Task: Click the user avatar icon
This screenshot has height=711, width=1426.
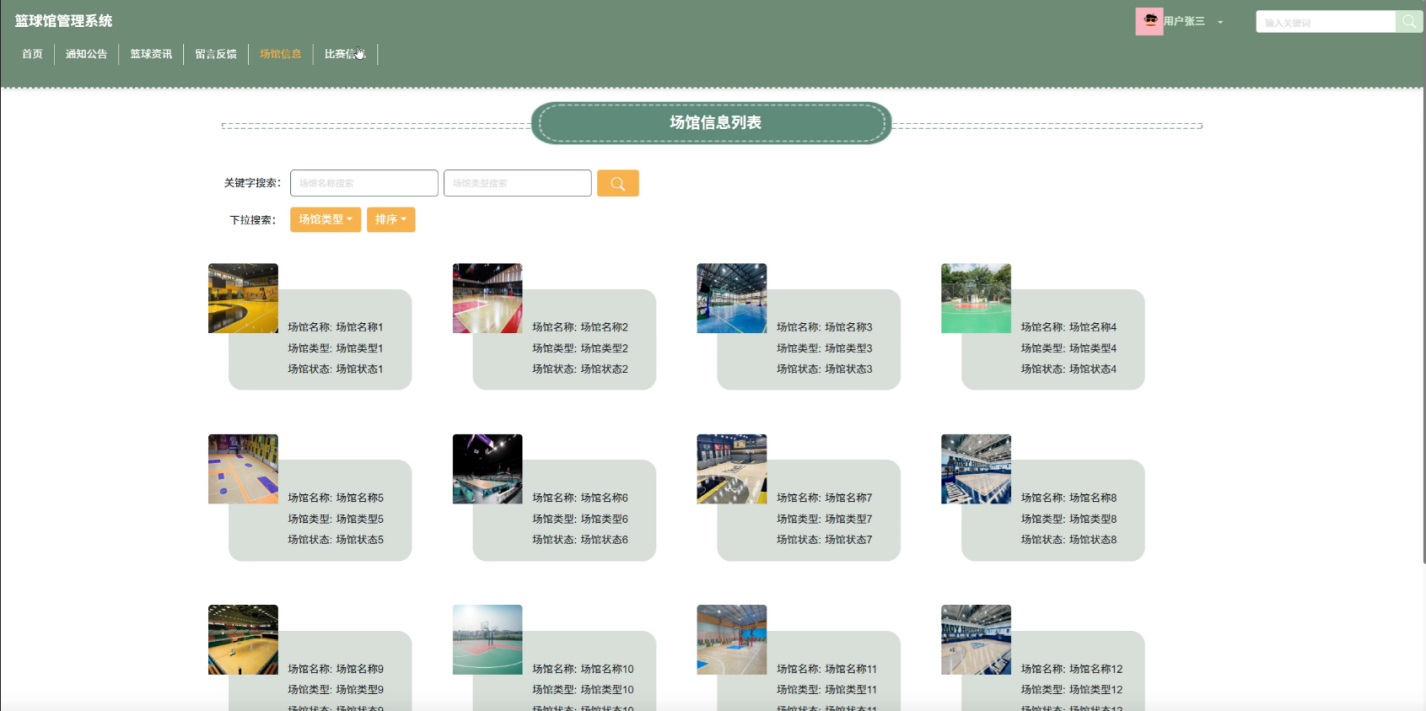Action: point(1149,21)
